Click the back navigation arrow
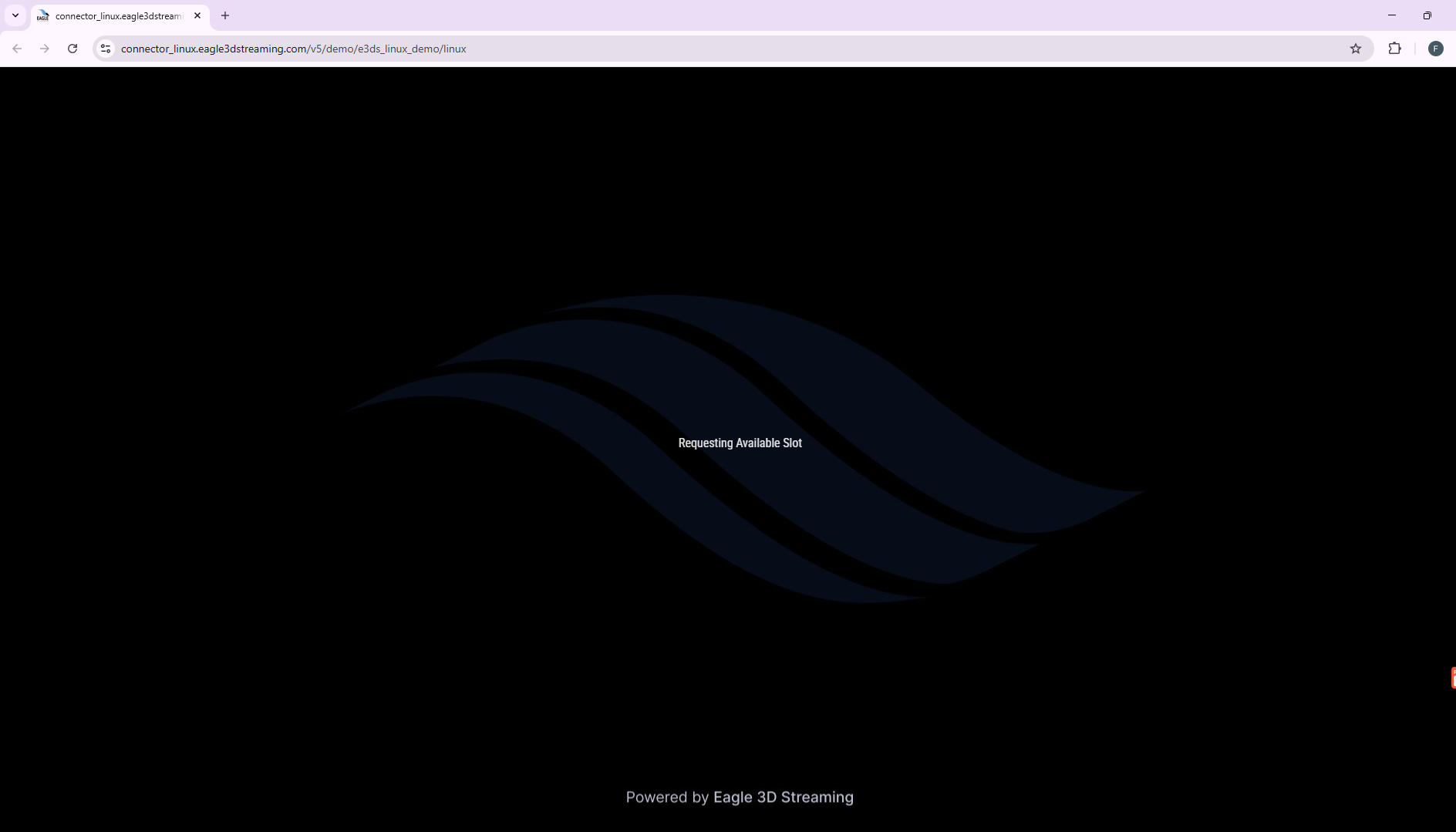 (x=17, y=48)
